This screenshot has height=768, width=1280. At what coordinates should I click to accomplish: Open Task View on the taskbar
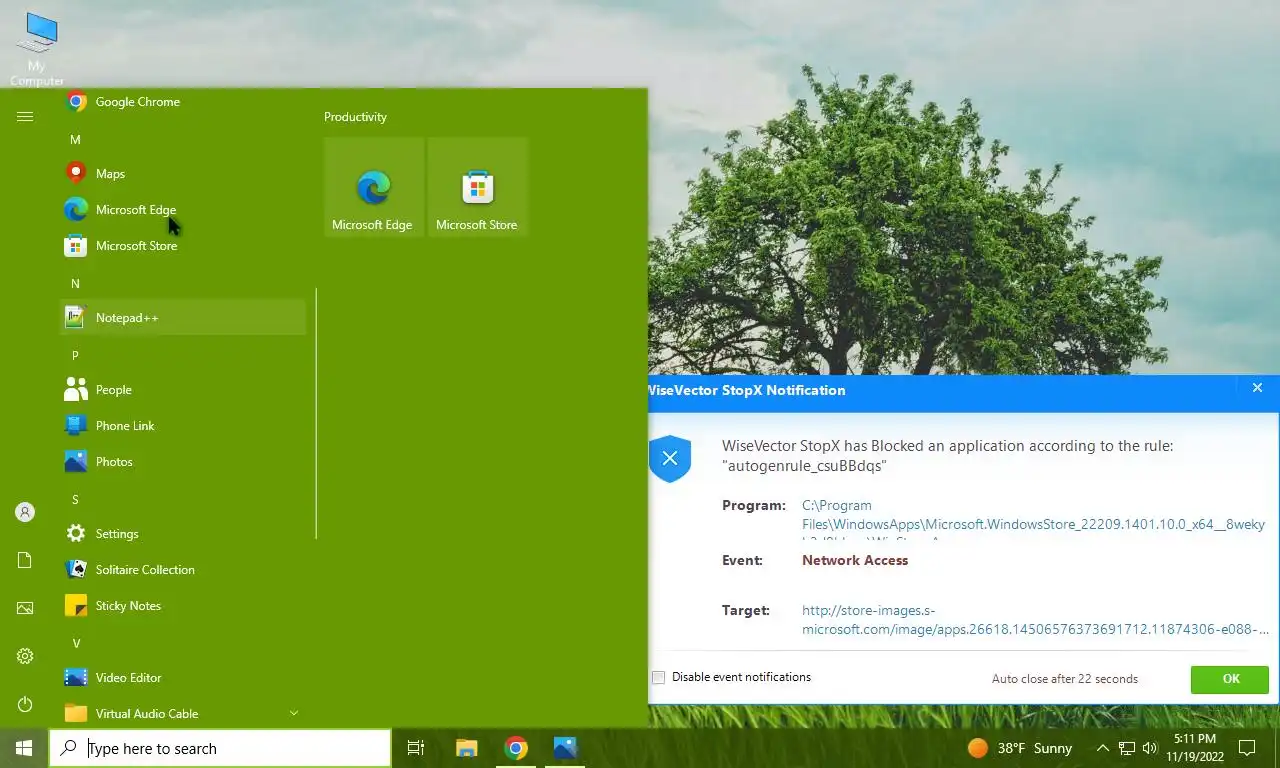click(416, 748)
